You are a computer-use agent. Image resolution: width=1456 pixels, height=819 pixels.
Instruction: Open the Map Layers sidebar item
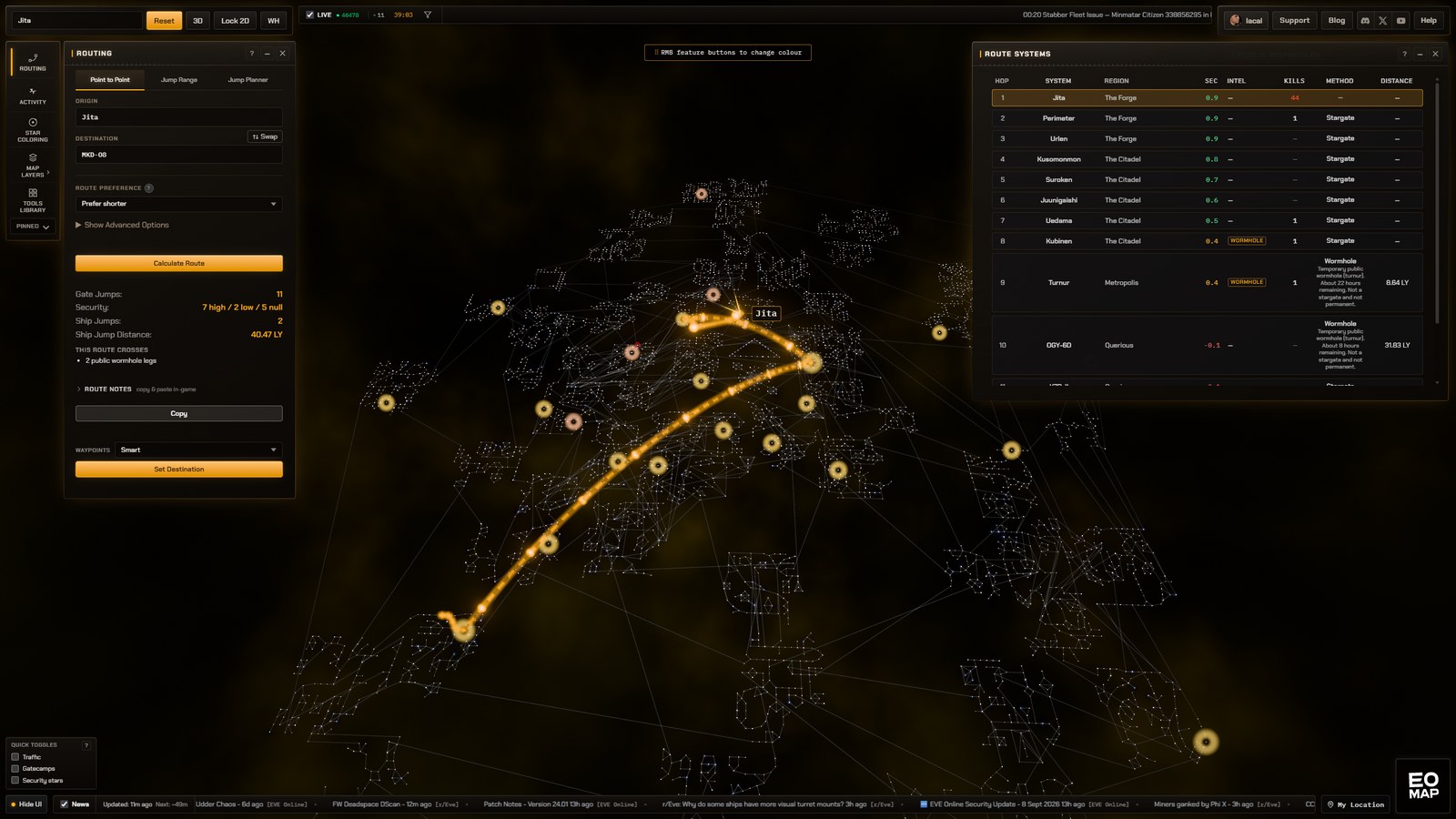[x=33, y=165]
